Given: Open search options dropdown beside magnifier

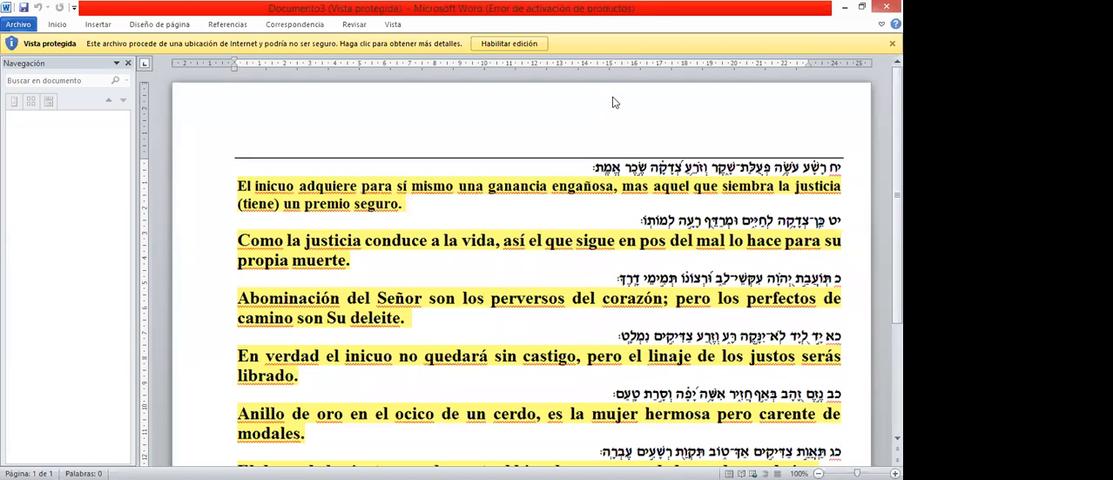Looking at the screenshot, I should 126,81.
